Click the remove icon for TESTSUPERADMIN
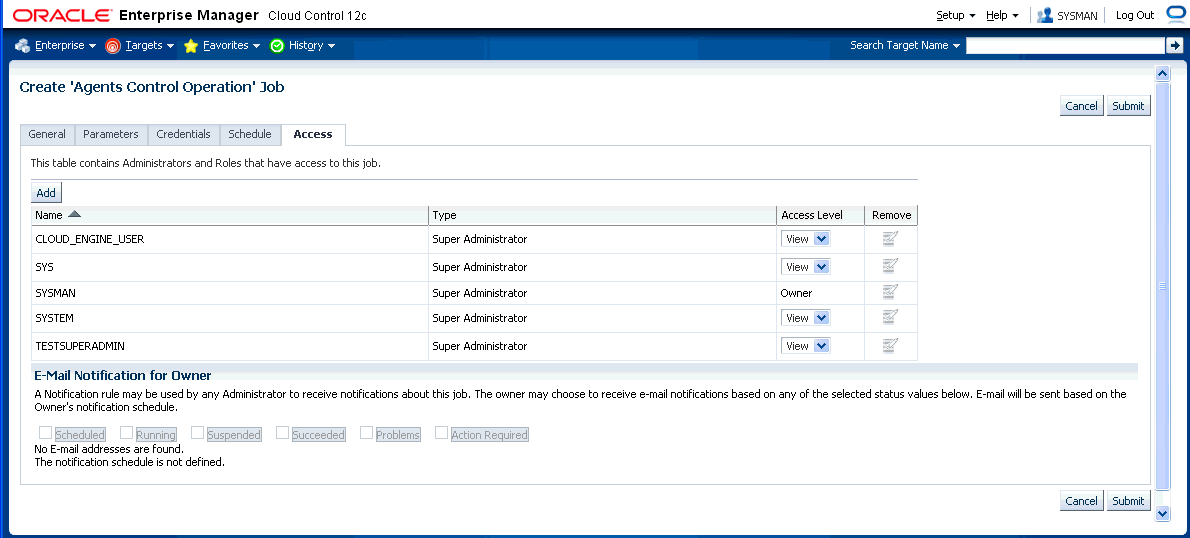Viewport: 1190px width, 538px height. click(x=890, y=345)
